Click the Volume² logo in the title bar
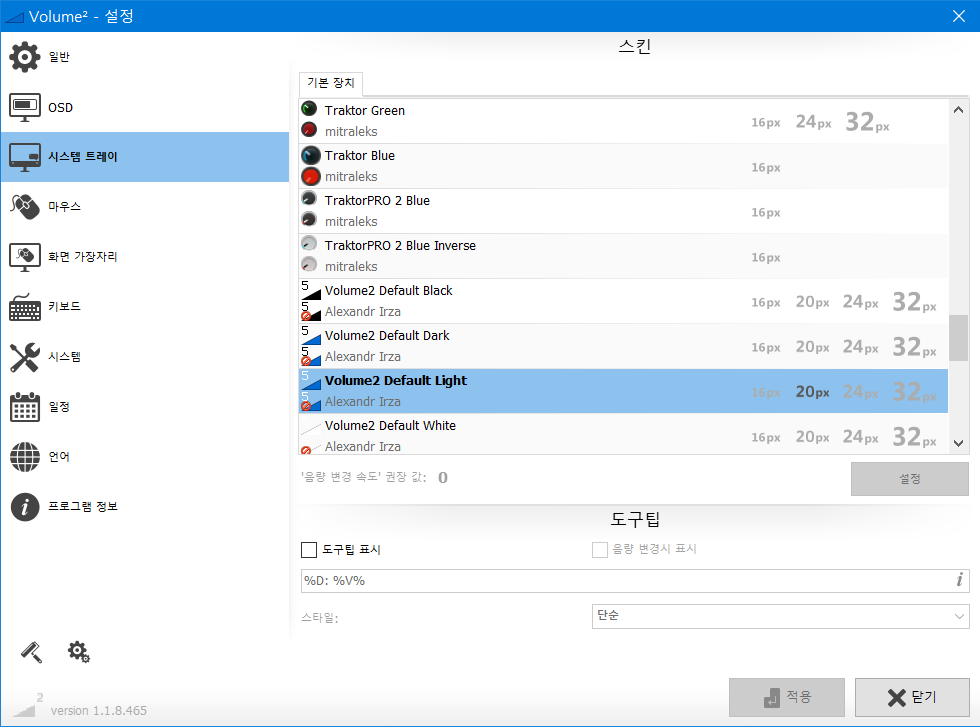The image size is (980, 727). pyautogui.click(x=14, y=17)
